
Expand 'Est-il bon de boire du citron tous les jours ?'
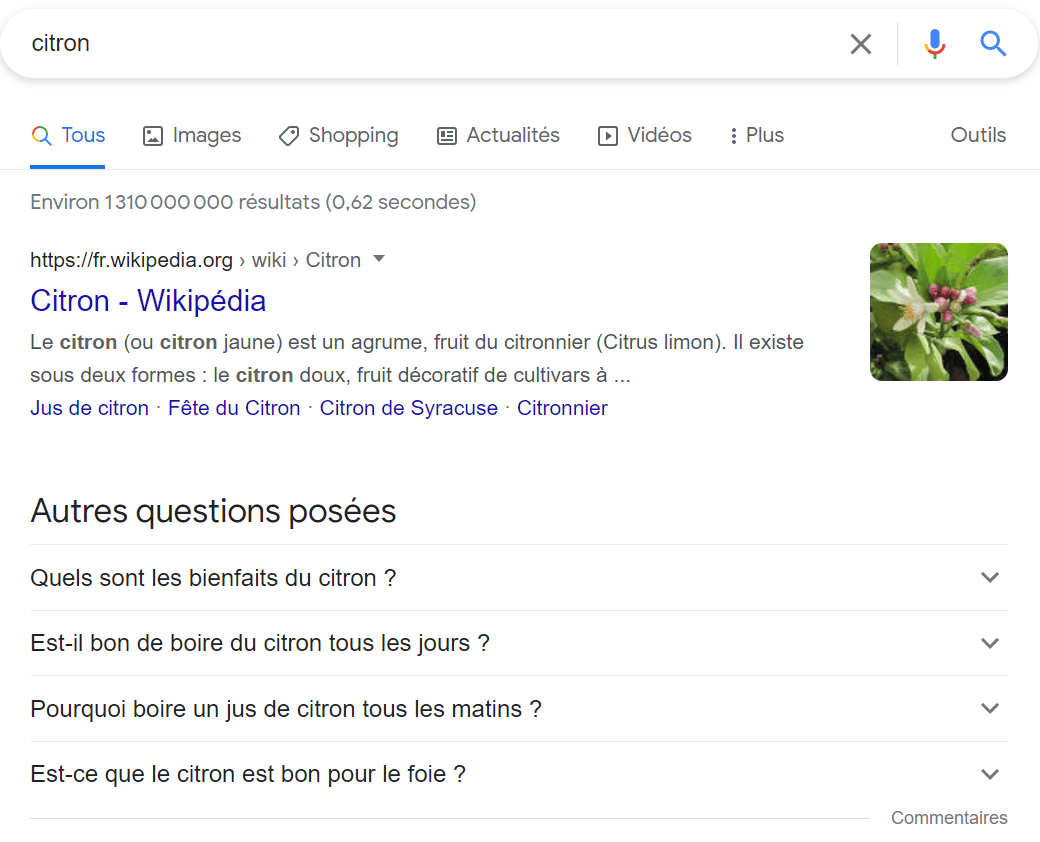point(519,643)
